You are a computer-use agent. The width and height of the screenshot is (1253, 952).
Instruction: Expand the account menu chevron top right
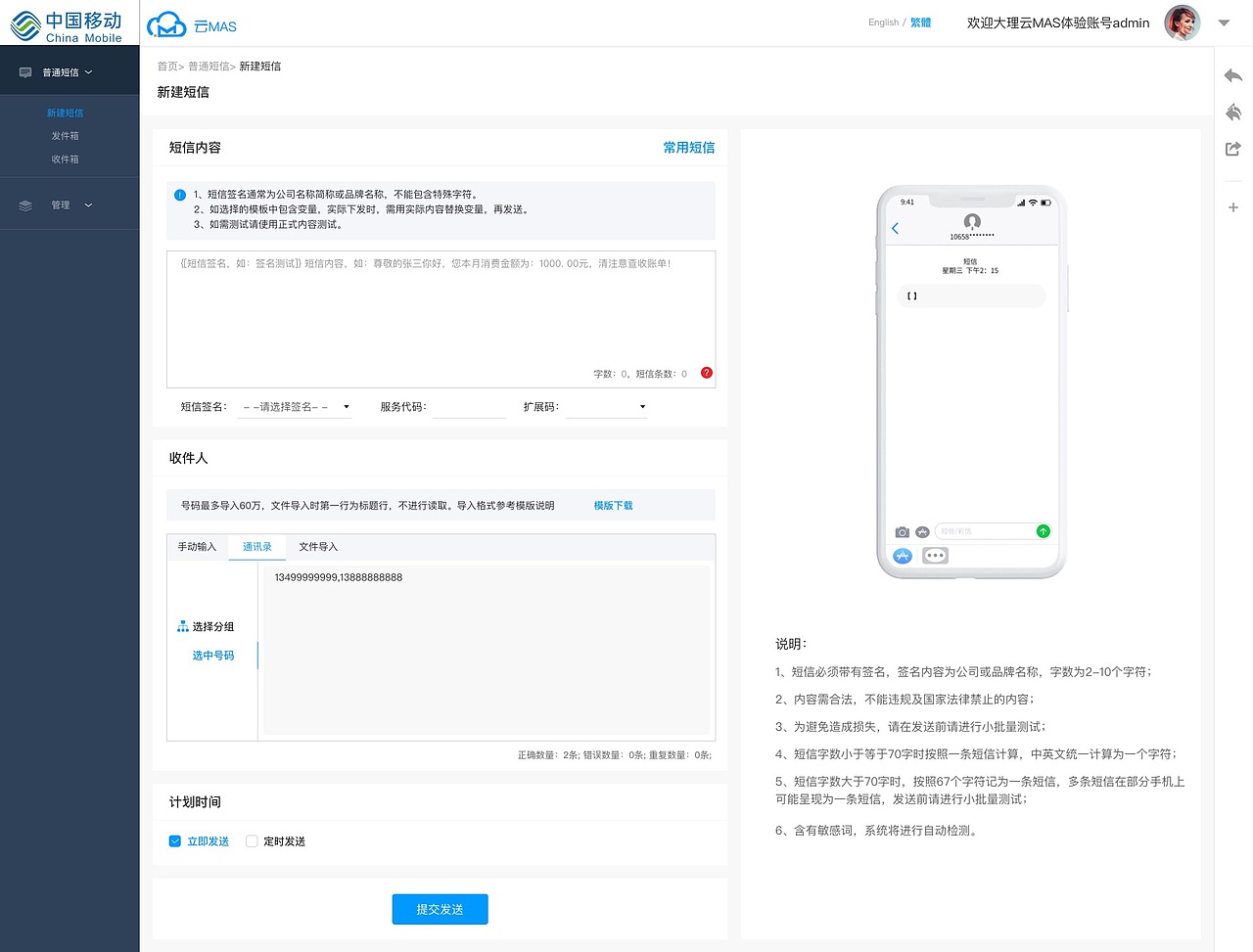coord(1224,22)
